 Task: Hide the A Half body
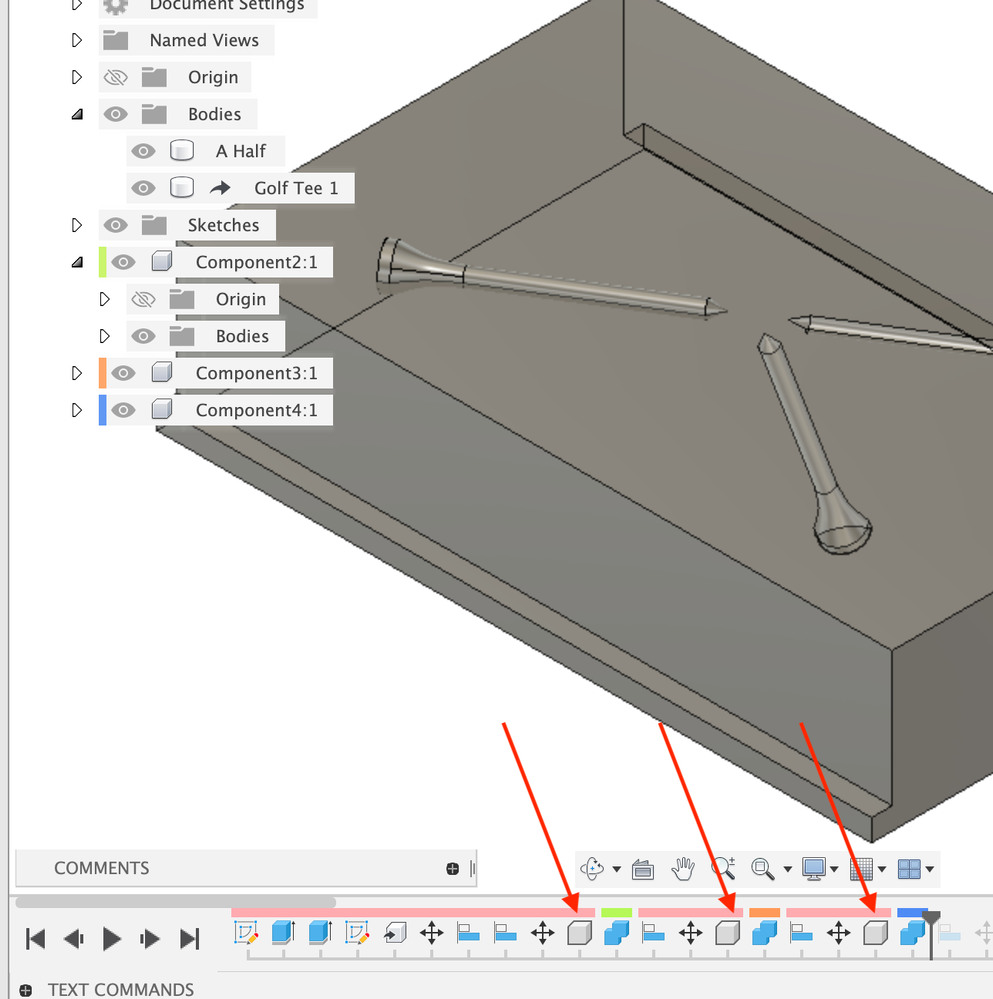pos(143,151)
